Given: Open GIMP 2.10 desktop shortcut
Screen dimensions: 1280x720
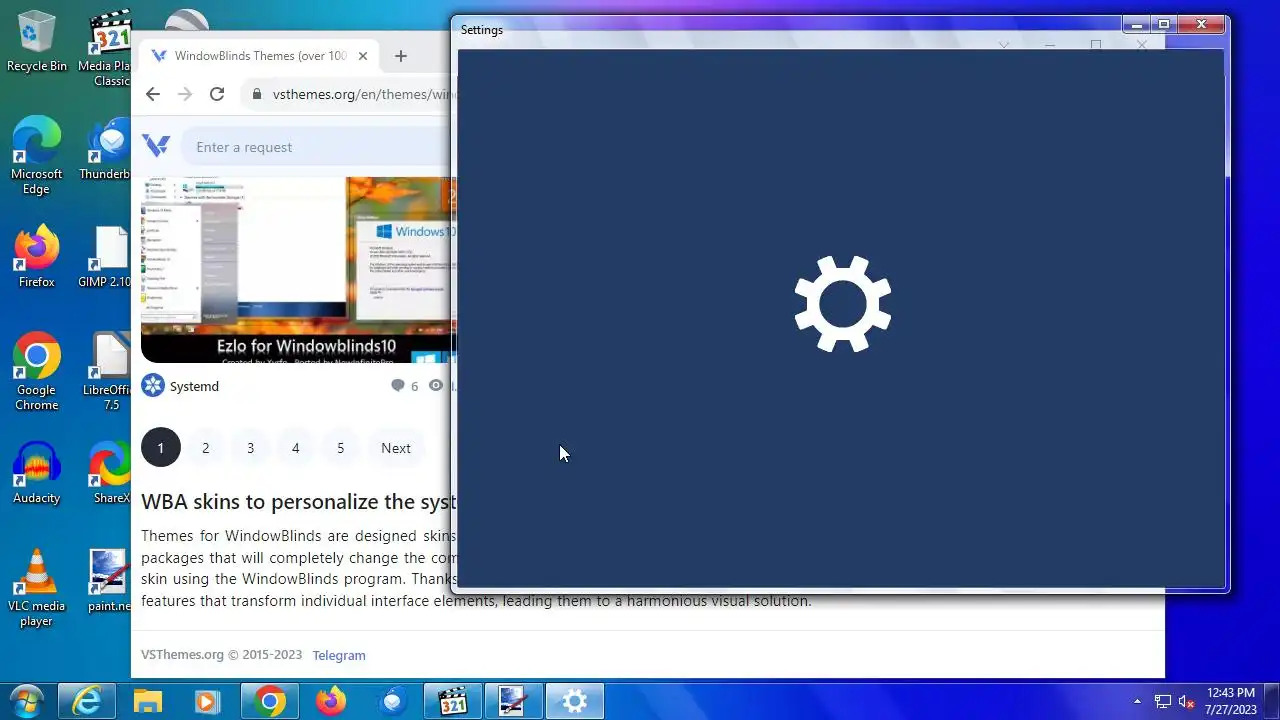Looking at the screenshot, I should [106, 257].
